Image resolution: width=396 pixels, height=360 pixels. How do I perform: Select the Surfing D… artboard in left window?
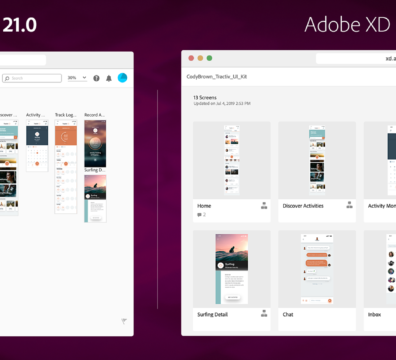[95, 198]
